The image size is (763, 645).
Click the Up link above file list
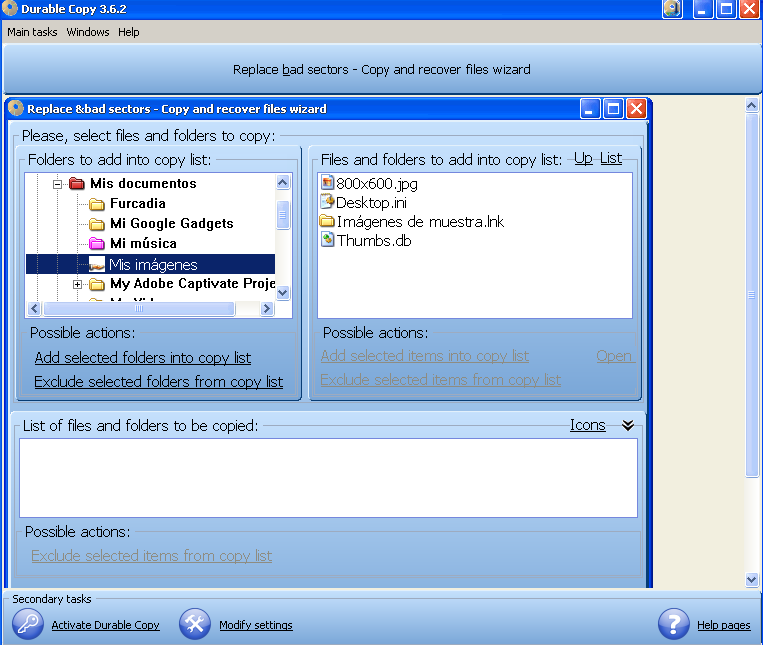(583, 159)
